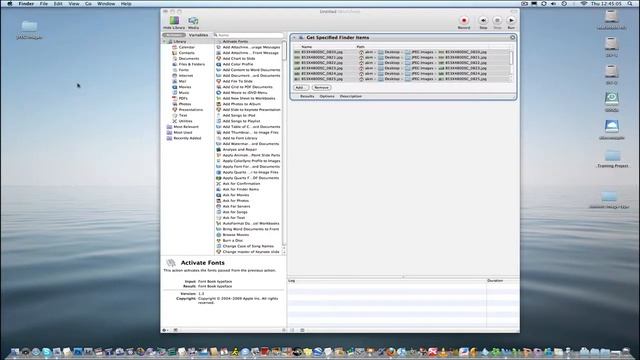Select the Movies library category
640x360 pixels.
tap(184, 87)
